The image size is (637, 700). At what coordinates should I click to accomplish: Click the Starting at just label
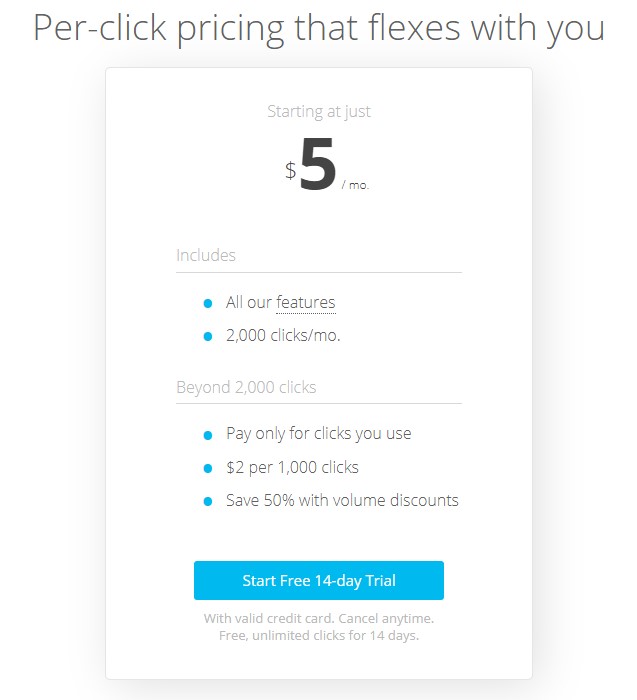(319, 111)
